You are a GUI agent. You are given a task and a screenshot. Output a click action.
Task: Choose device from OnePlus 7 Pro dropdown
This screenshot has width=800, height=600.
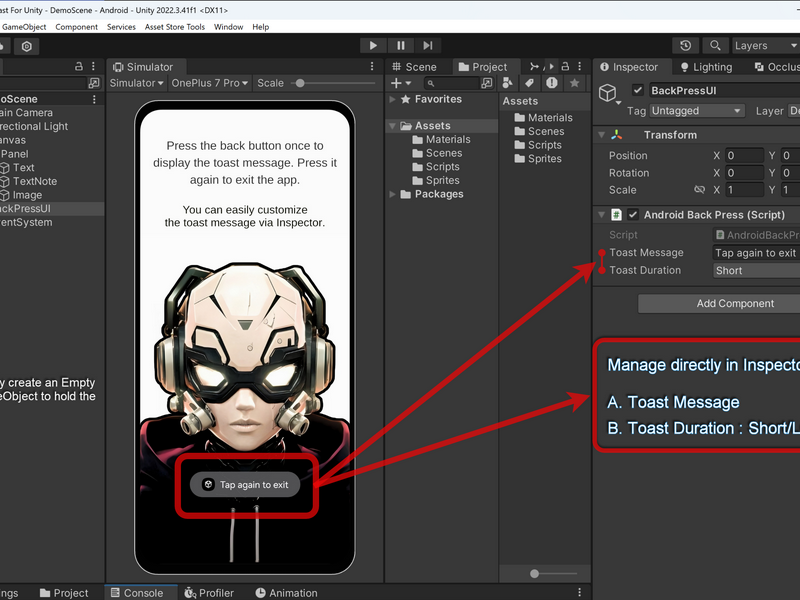click(x=209, y=83)
